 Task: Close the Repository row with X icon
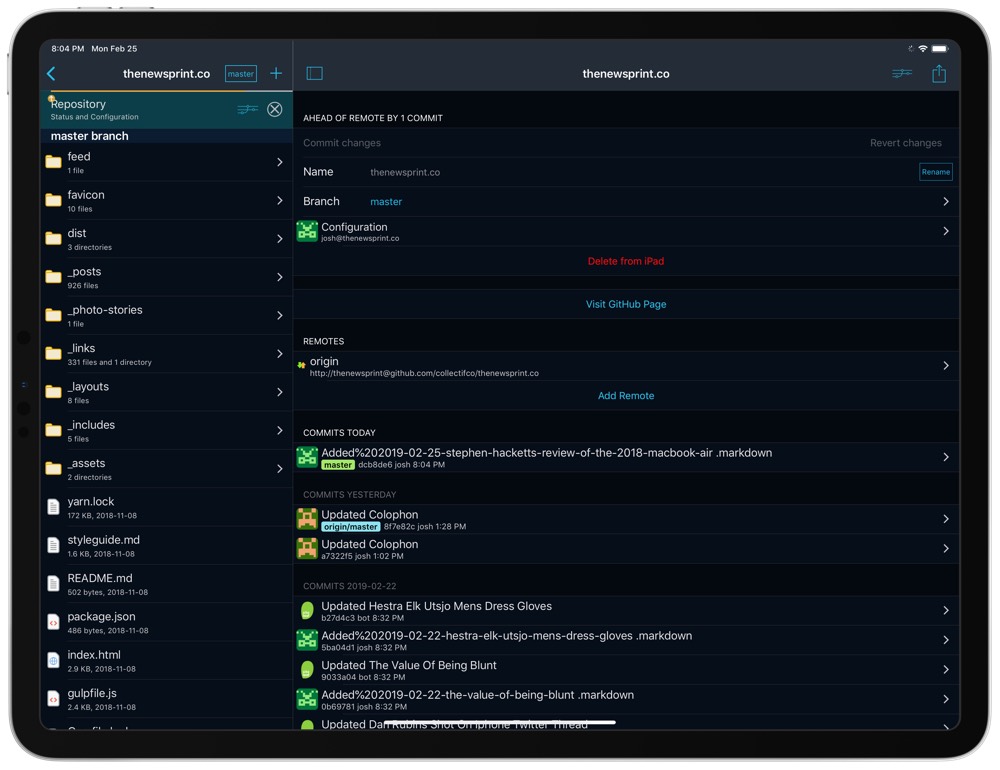(x=274, y=109)
